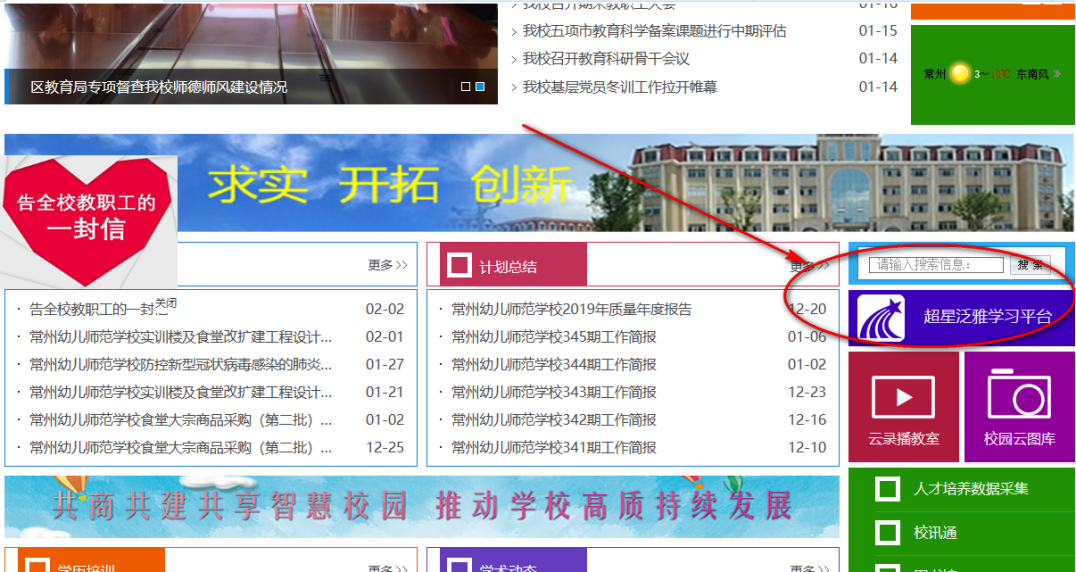Click the sun weather icon for 常州
This screenshot has height=572, width=1076.
961,74
